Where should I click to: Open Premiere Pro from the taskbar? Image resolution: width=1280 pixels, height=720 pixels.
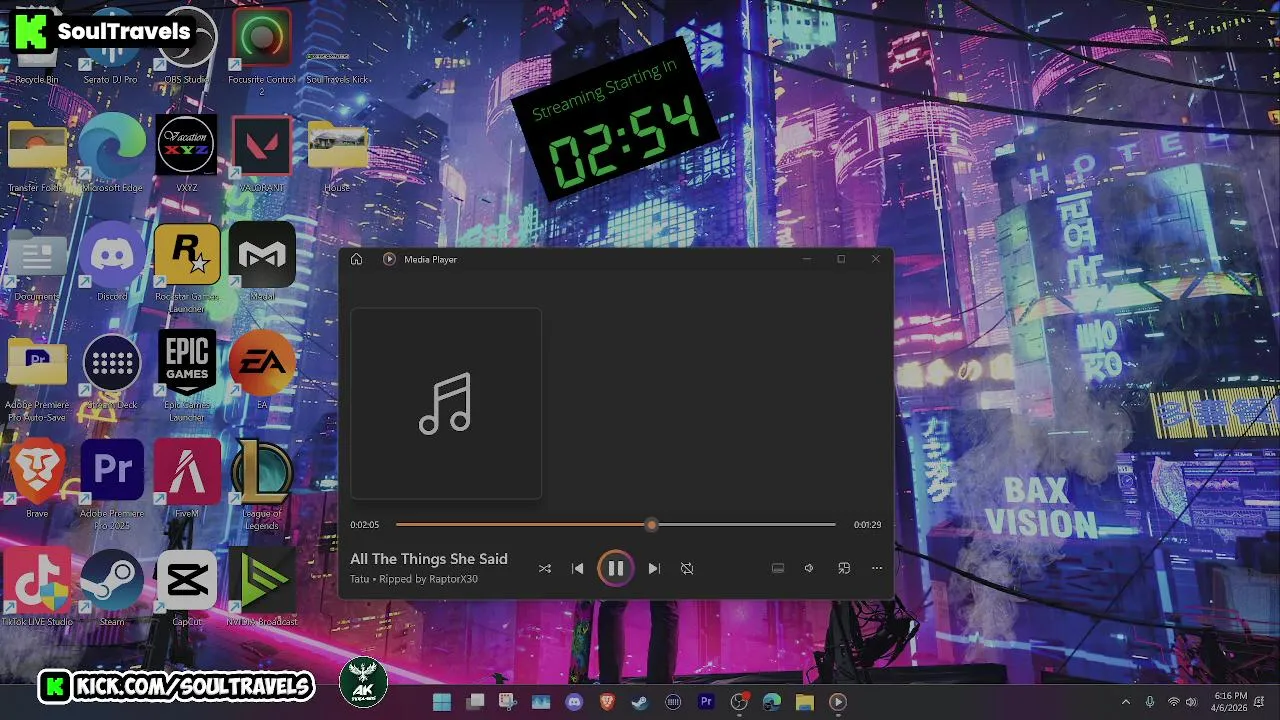706,702
